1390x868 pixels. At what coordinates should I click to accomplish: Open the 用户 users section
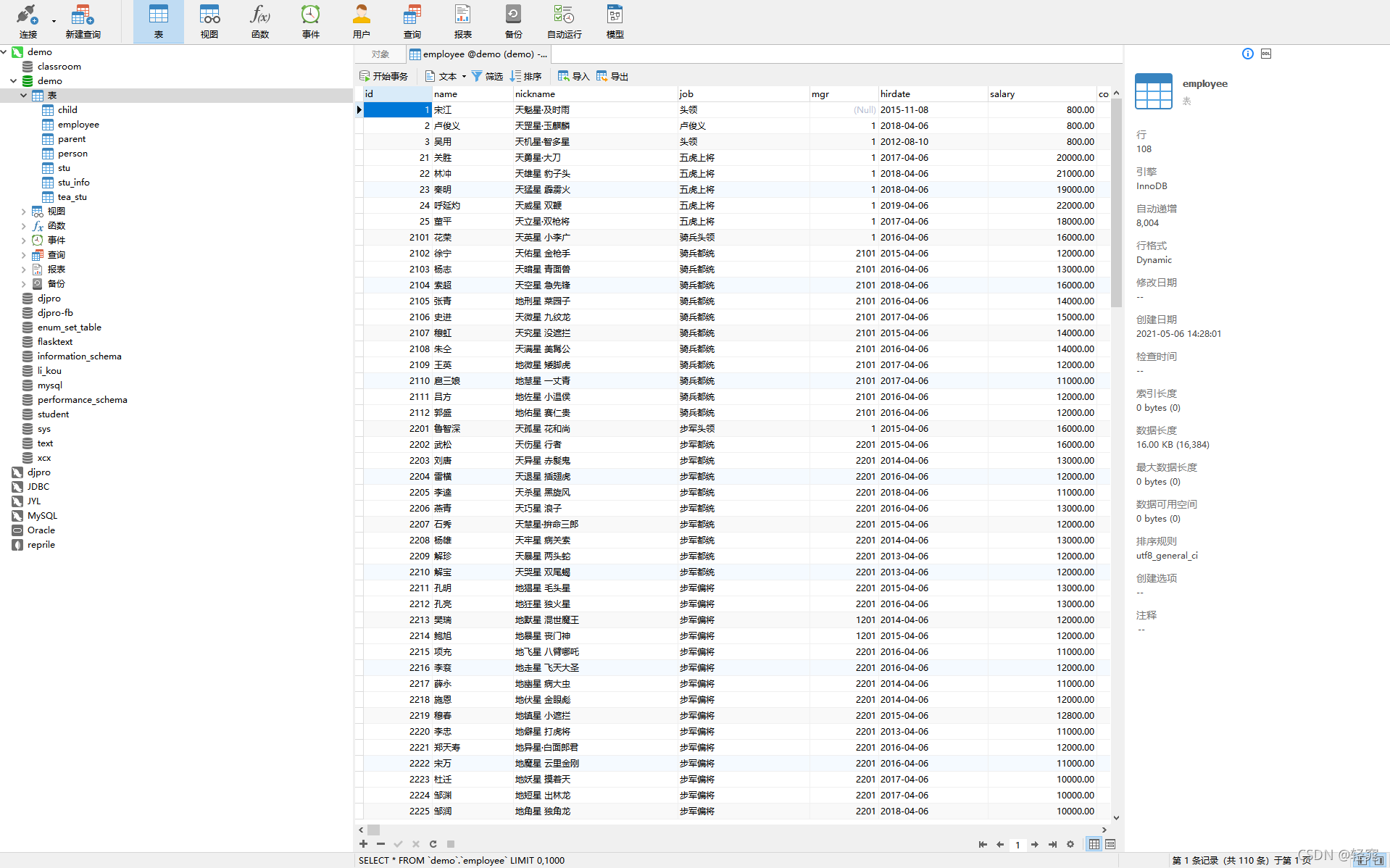(x=362, y=22)
